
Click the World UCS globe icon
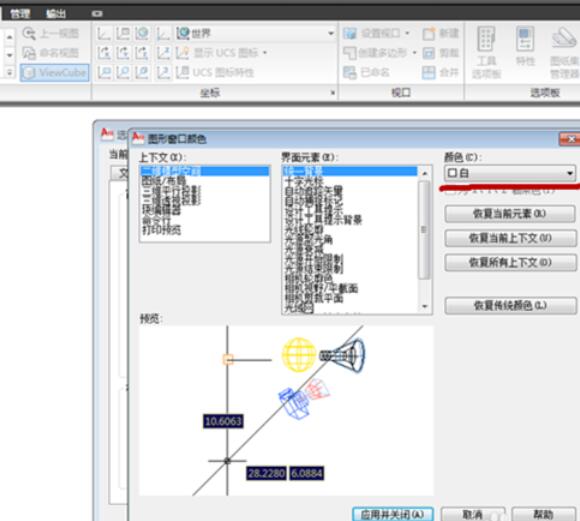coord(142,34)
